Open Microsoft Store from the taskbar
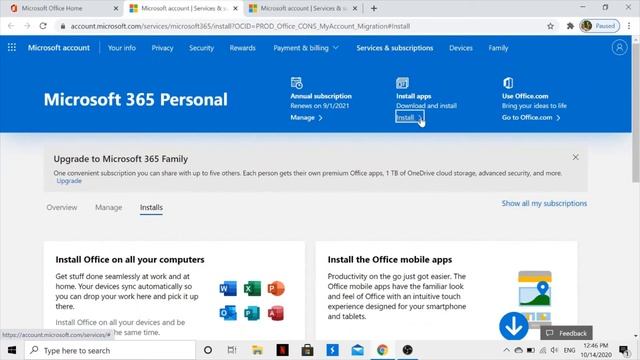Screen dimensions: 640x360 coord(307,350)
